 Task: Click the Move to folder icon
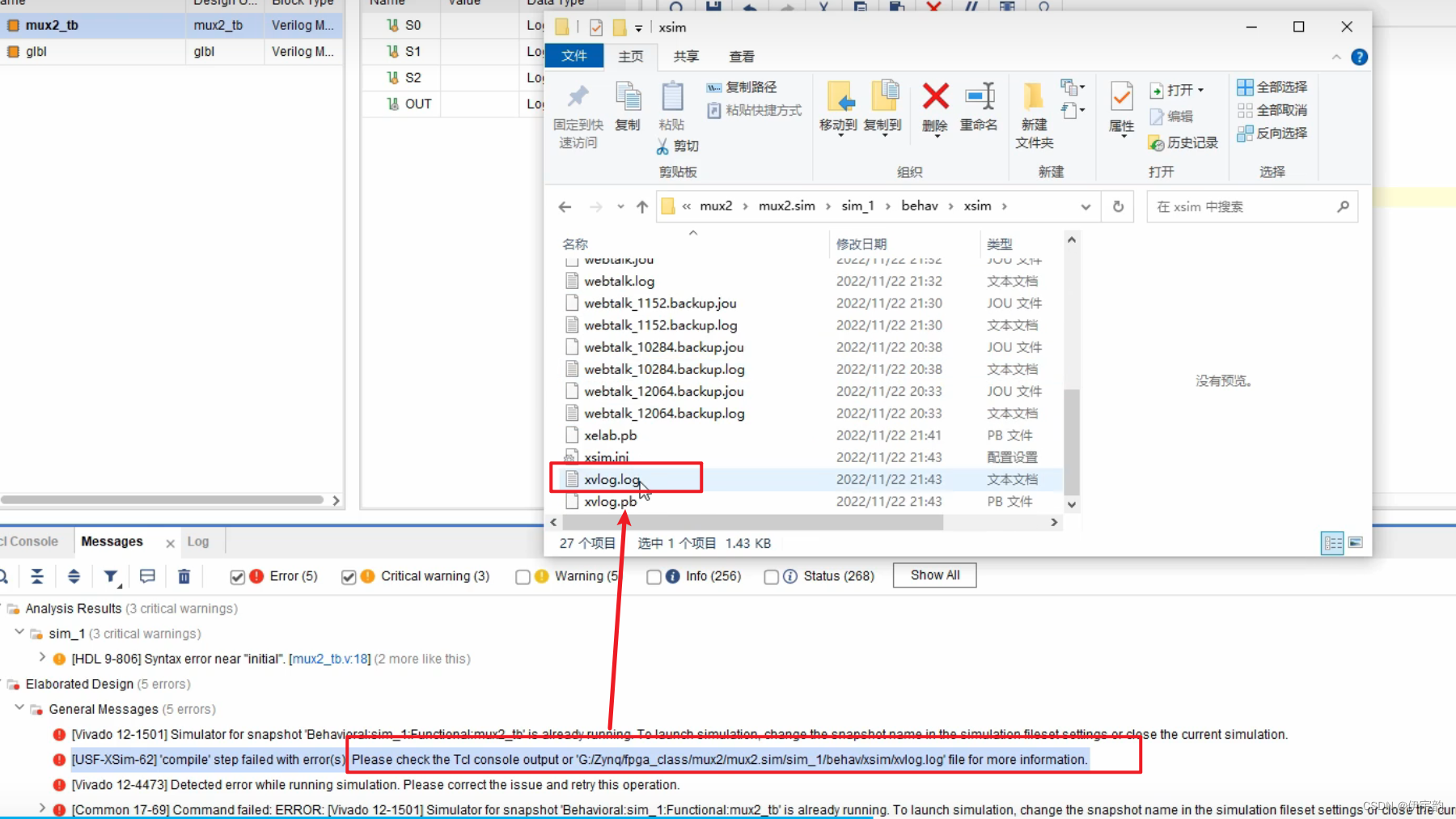point(840,96)
